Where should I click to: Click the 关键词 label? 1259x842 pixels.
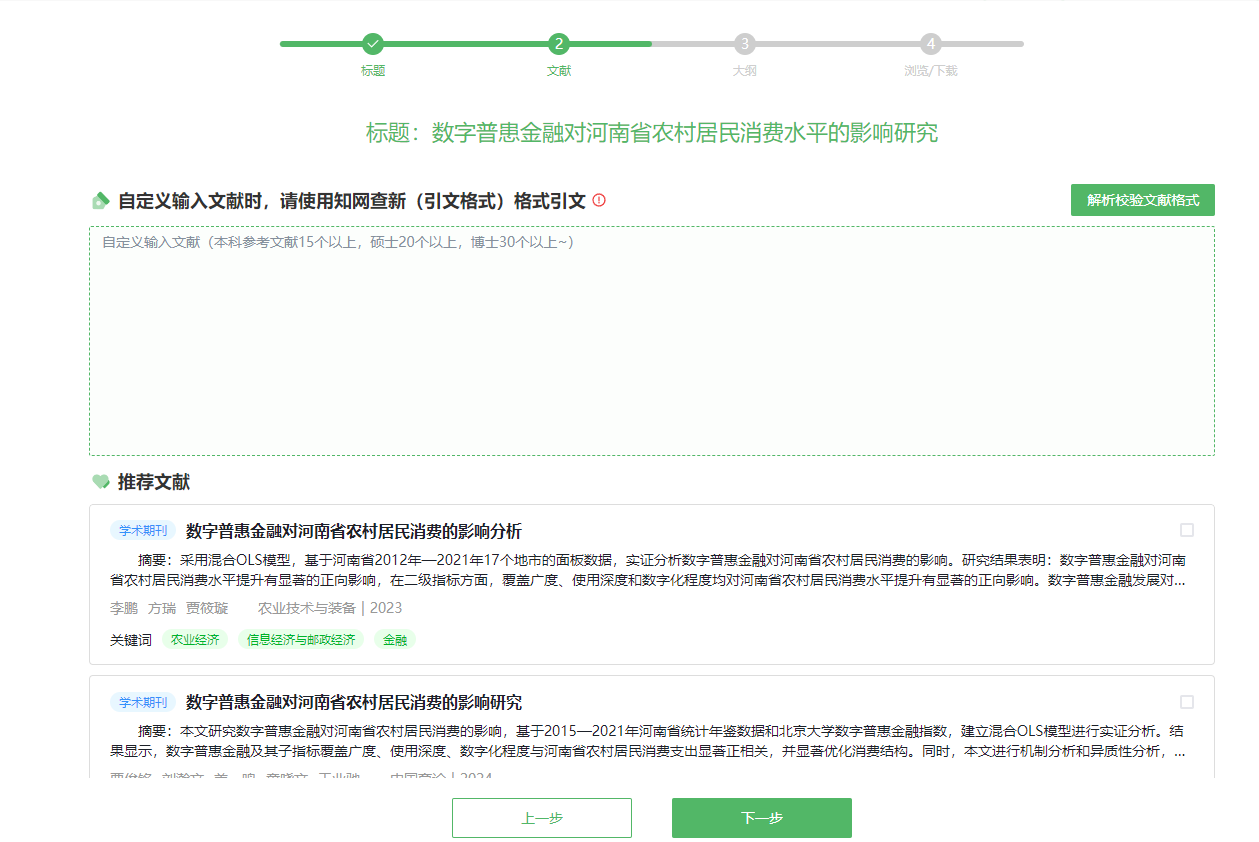(x=131, y=640)
